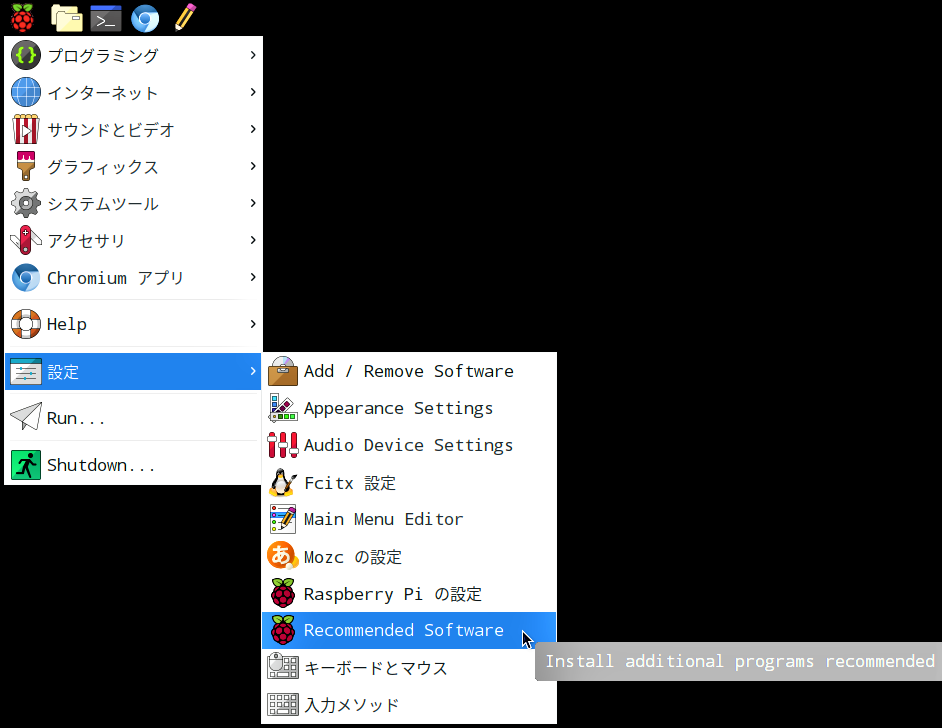Launch the File Manager from taskbar
This screenshot has height=728, width=942.
pos(67,18)
